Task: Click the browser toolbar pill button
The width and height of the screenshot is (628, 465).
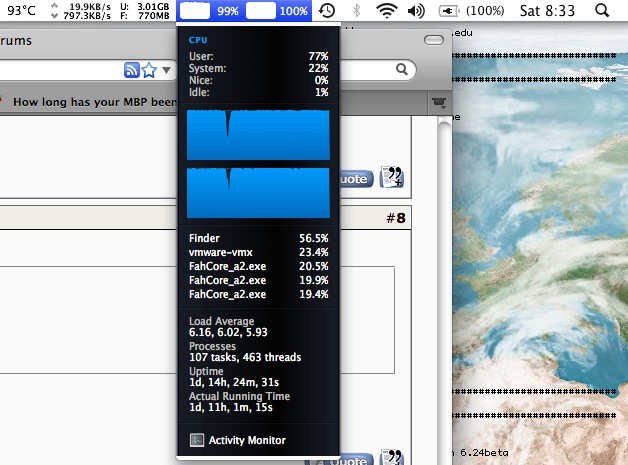Action: (434, 40)
